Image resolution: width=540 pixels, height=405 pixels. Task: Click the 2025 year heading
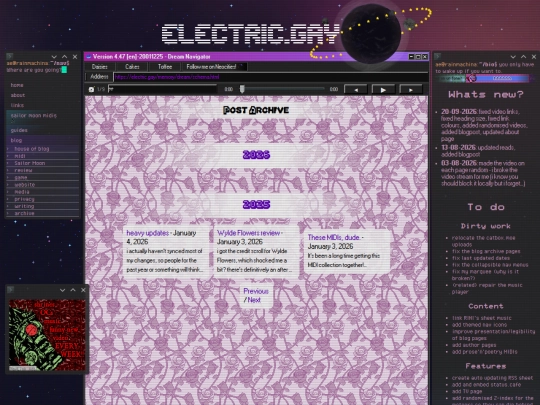pyautogui.click(x=256, y=205)
